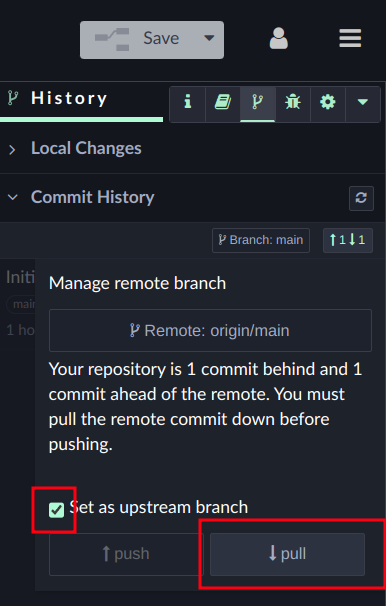
Task: Click the Branch: main selector
Action: coord(261,240)
